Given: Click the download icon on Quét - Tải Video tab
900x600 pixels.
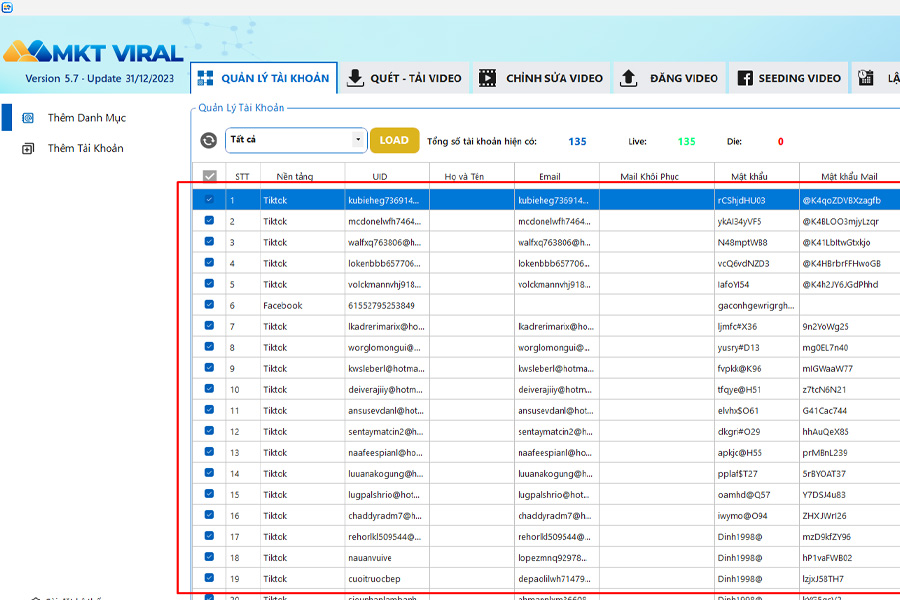Looking at the screenshot, I should [355, 78].
